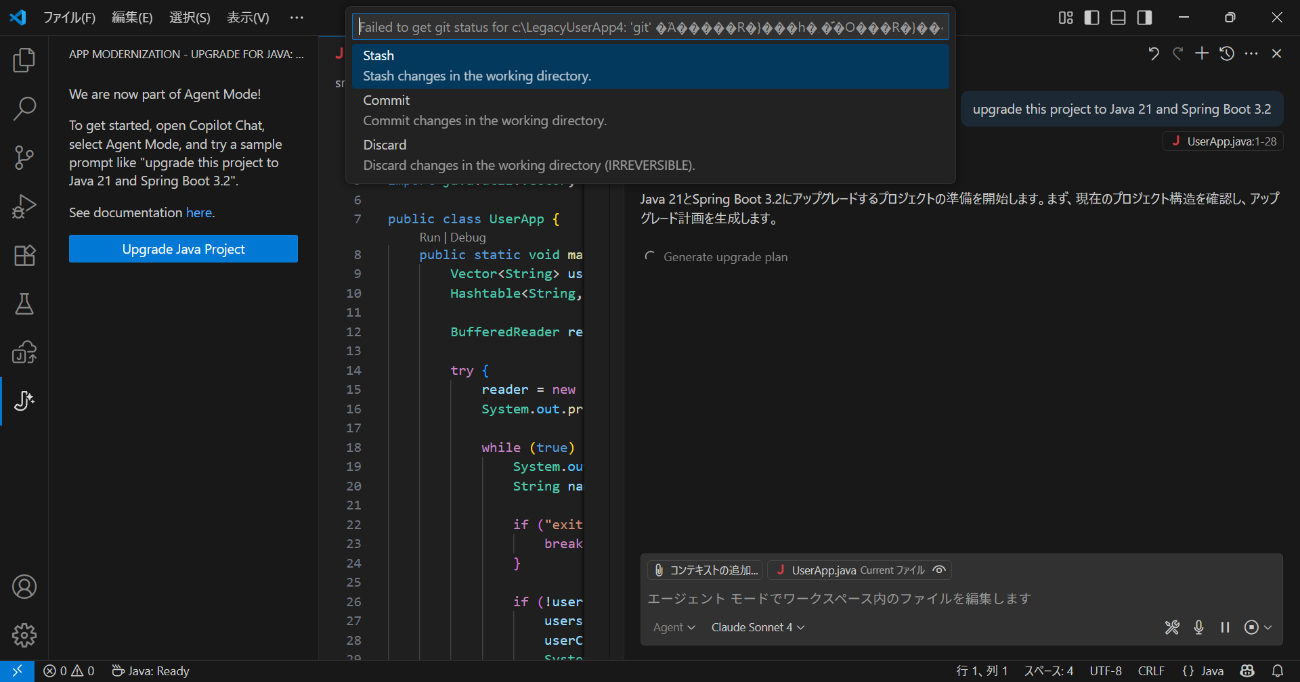The width and height of the screenshot is (1300, 682).
Task: Click UTF-8 encoding in status bar
Action: click(1105, 671)
